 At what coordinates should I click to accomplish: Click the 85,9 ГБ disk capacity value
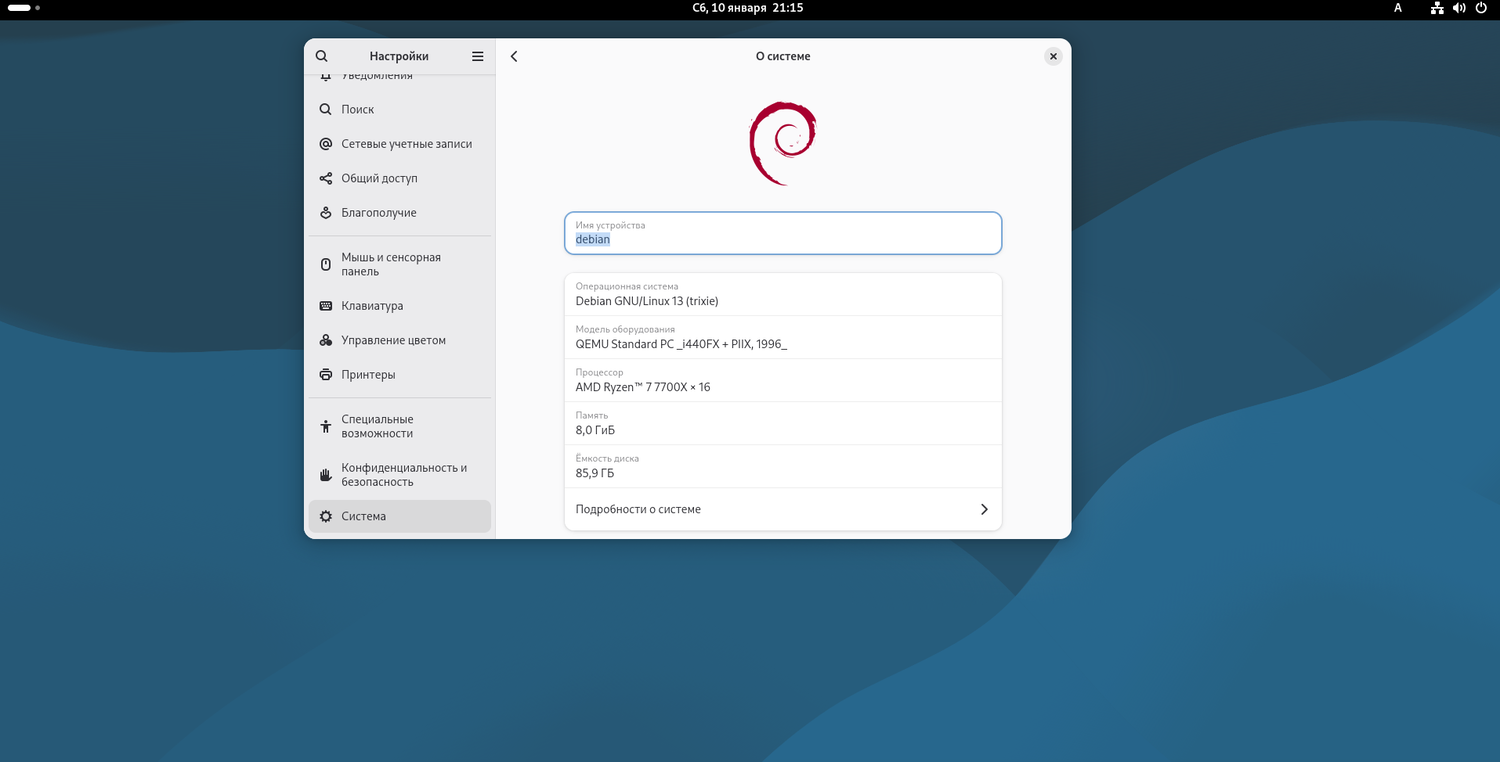[594, 473]
